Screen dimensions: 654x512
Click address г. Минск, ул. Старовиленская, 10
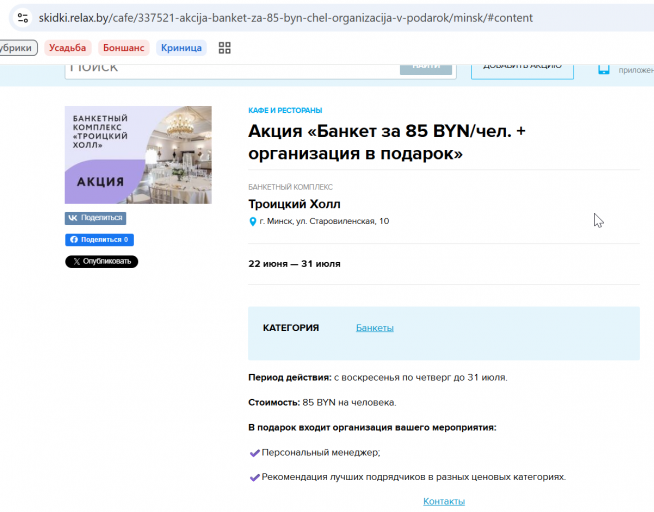324,221
